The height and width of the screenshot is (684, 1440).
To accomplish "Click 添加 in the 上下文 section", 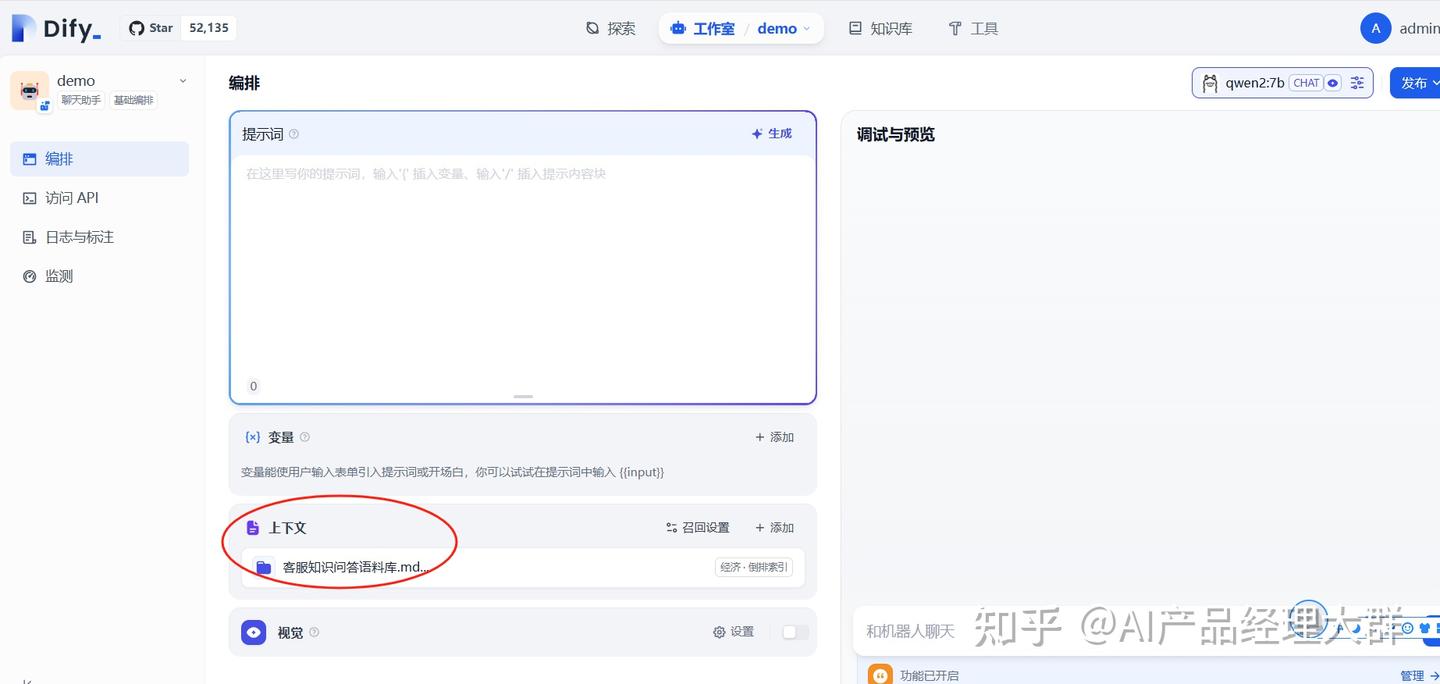I will (x=775, y=527).
